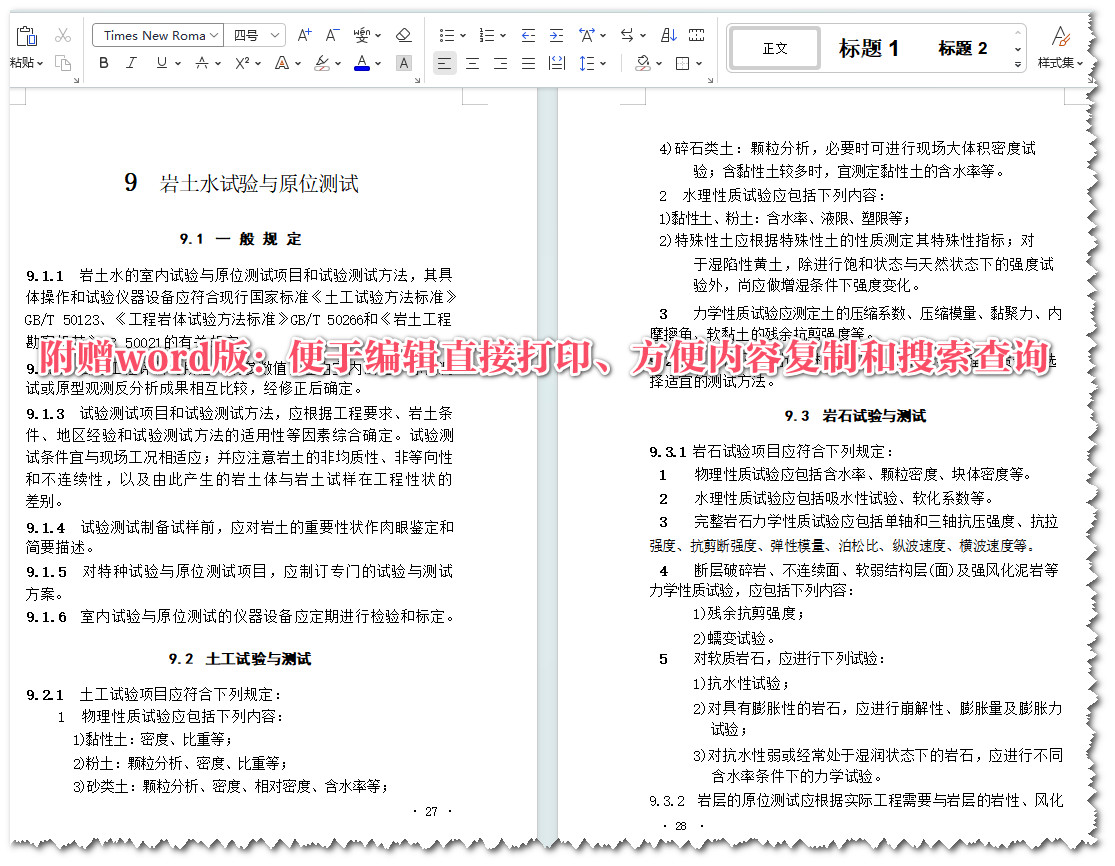Click the Sort paragraphs icon
The image size is (1115, 866).
(669, 35)
